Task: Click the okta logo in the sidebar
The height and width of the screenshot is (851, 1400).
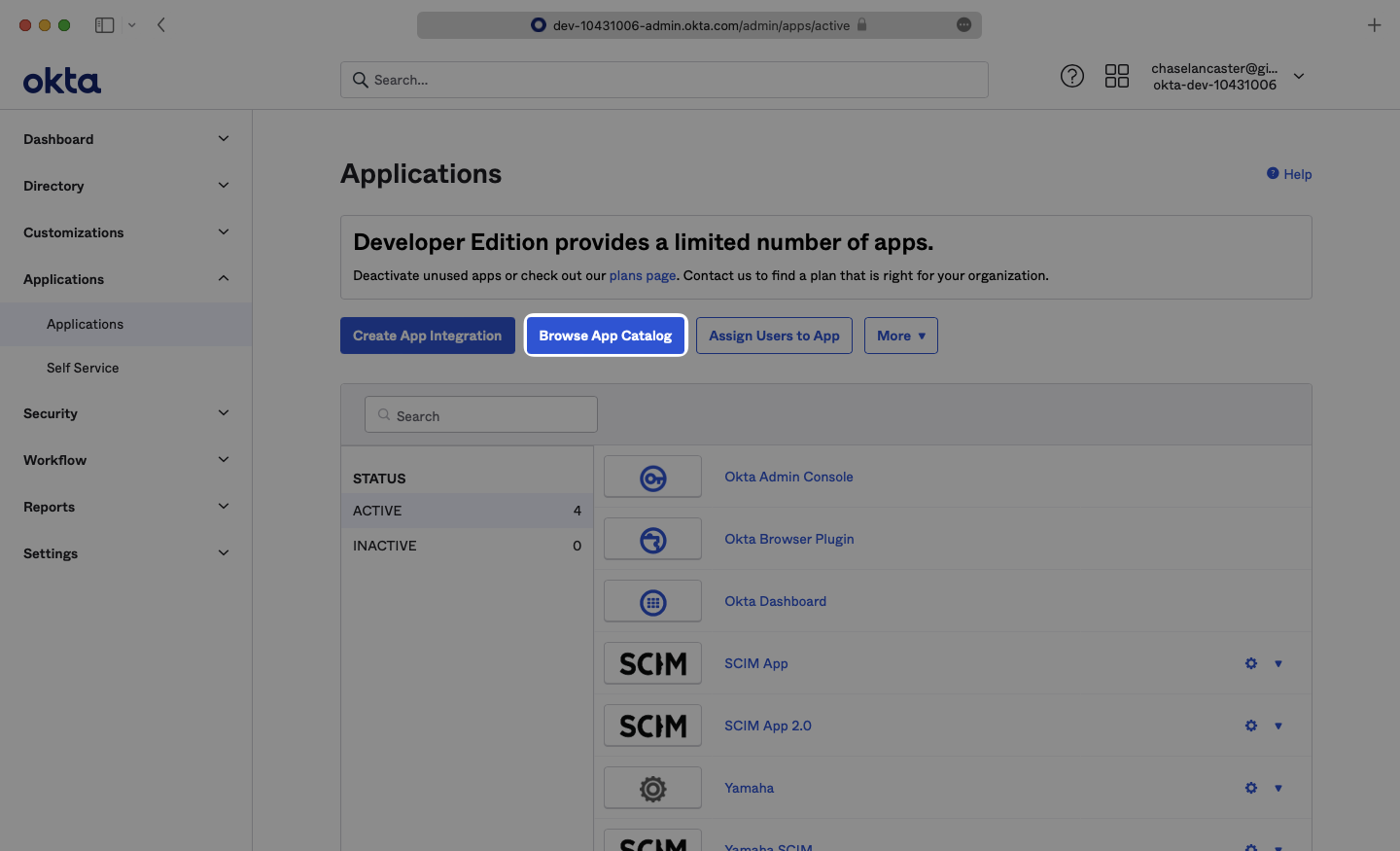Action: pos(61,81)
